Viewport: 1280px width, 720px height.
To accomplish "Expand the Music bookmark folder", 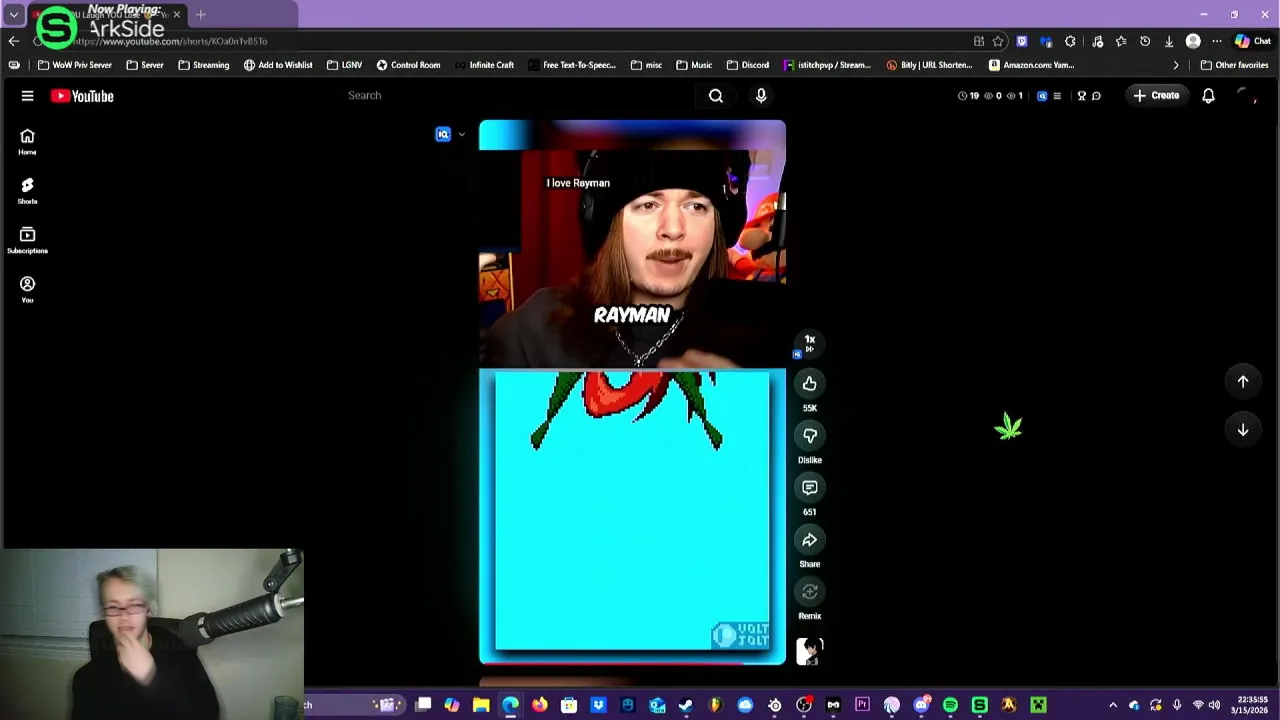I will tap(694, 65).
